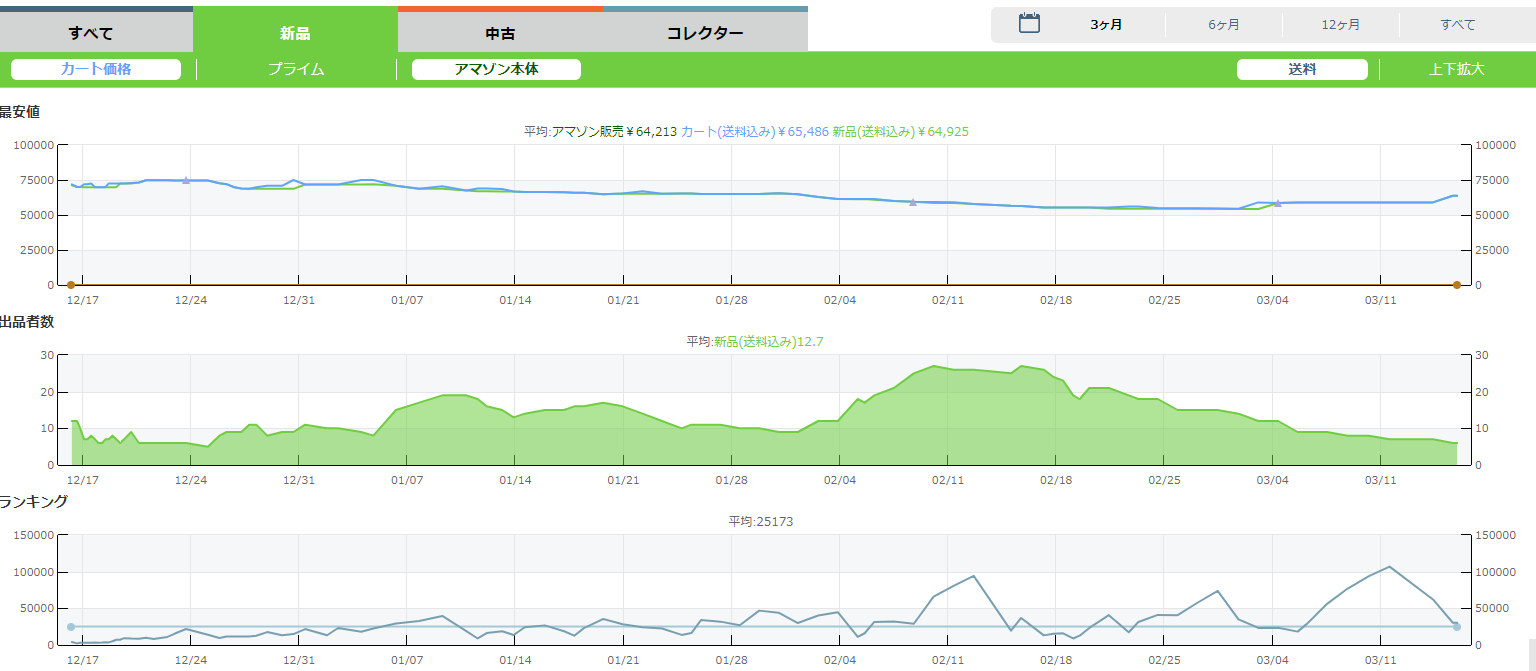Click the average dot at ranking chart's left end
The width and height of the screenshot is (1536, 671).
(70, 627)
